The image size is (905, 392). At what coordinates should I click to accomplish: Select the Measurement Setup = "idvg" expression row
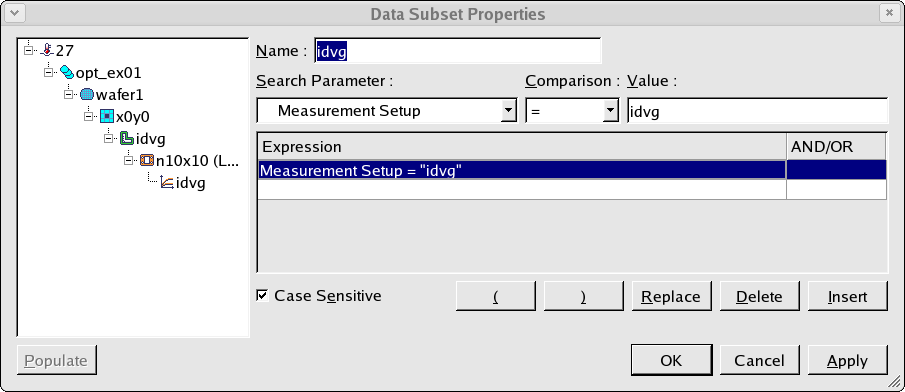571,170
